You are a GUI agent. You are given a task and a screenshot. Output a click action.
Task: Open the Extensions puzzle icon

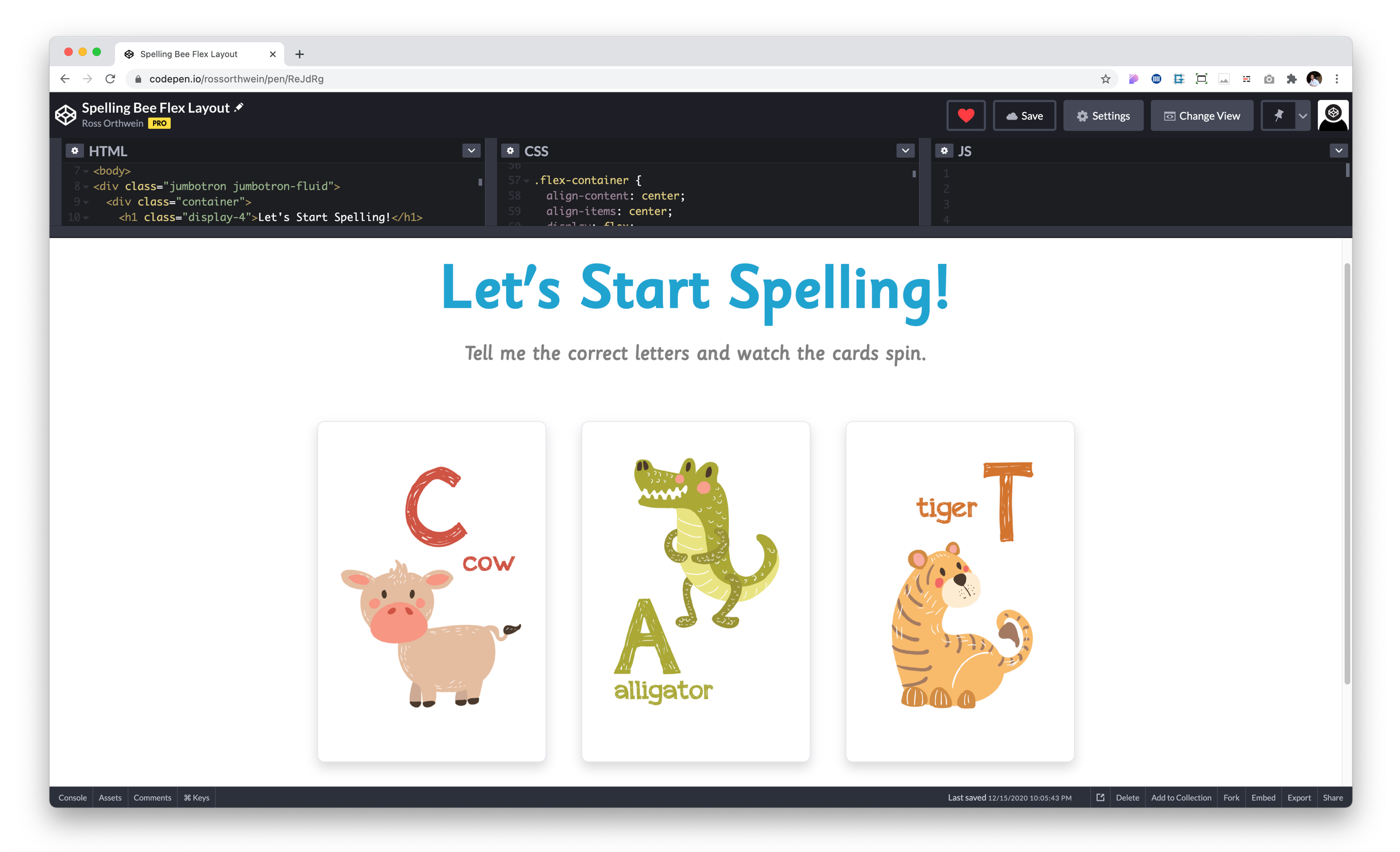(1292, 79)
